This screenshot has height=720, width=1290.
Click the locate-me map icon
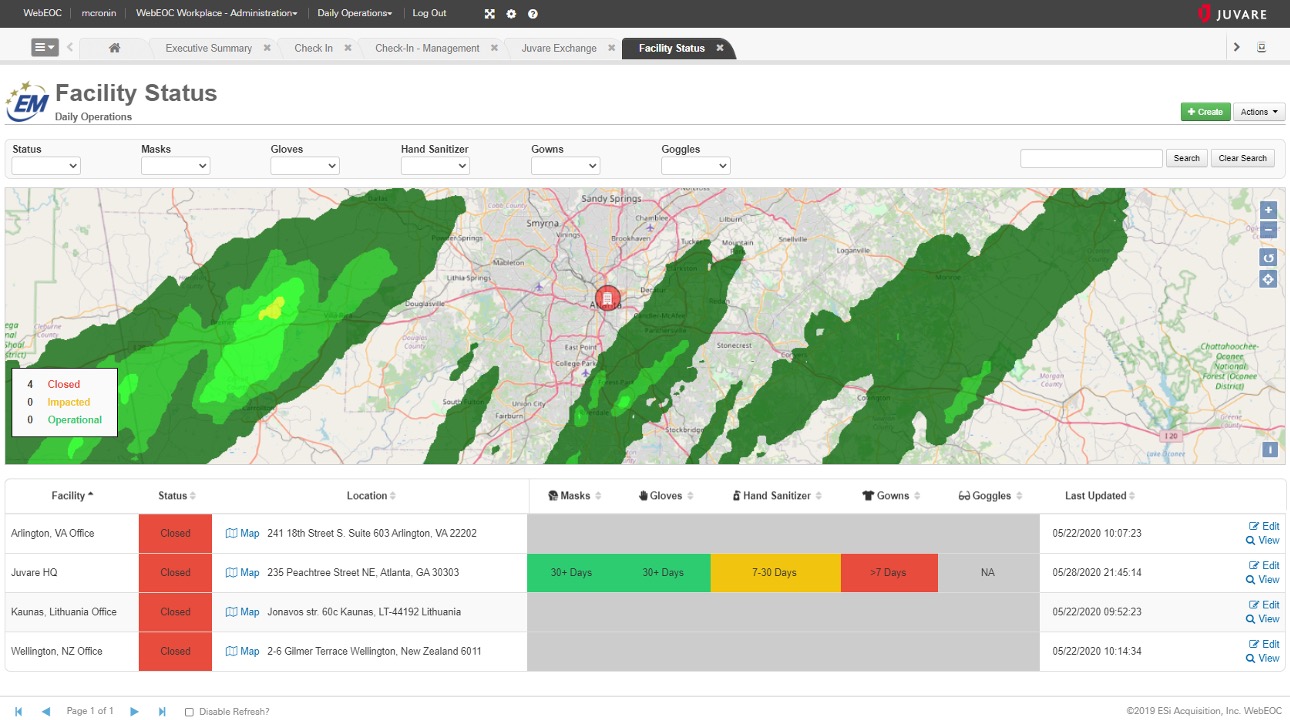[x=1268, y=279]
